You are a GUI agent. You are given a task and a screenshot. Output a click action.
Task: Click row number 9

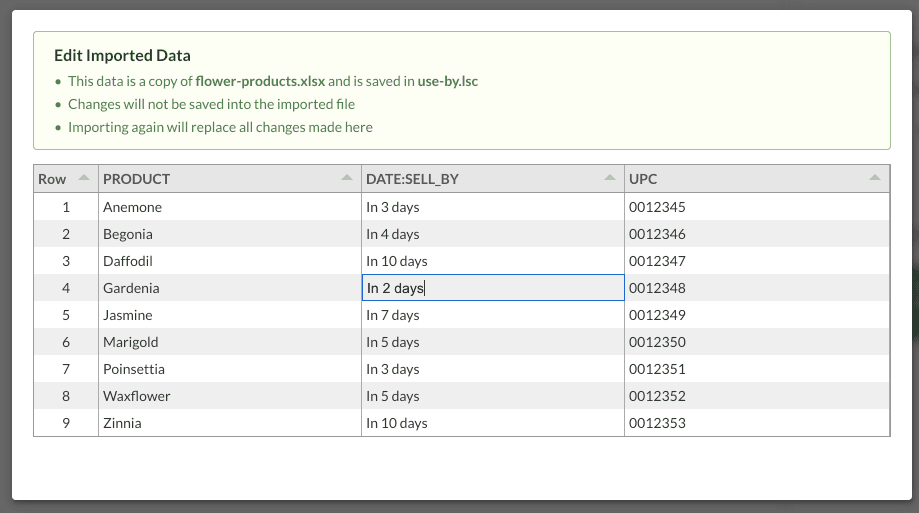pyautogui.click(x=66, y=423)
